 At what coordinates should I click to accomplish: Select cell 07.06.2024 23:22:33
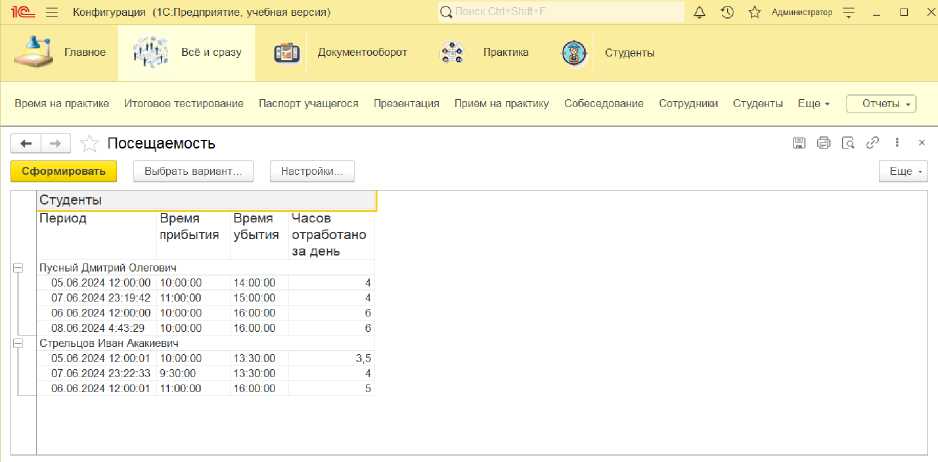[x=96, y=373]
